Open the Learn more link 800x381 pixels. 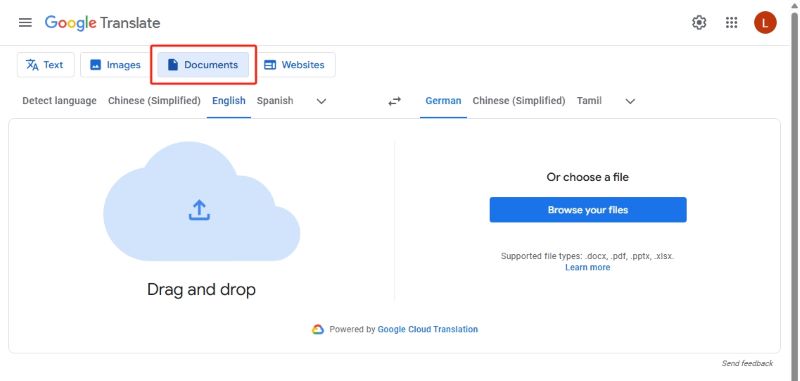pyautogui.click(x=587, y=267)
